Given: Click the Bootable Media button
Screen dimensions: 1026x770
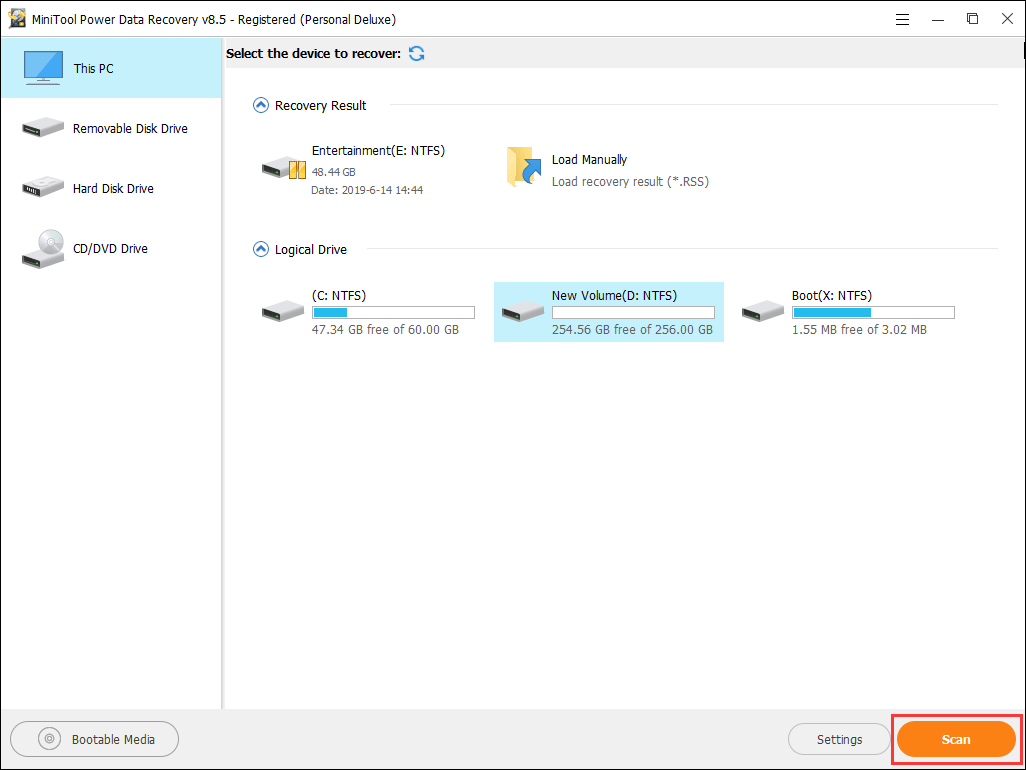Looking at the screenshot, I should [x=94, y=739].
